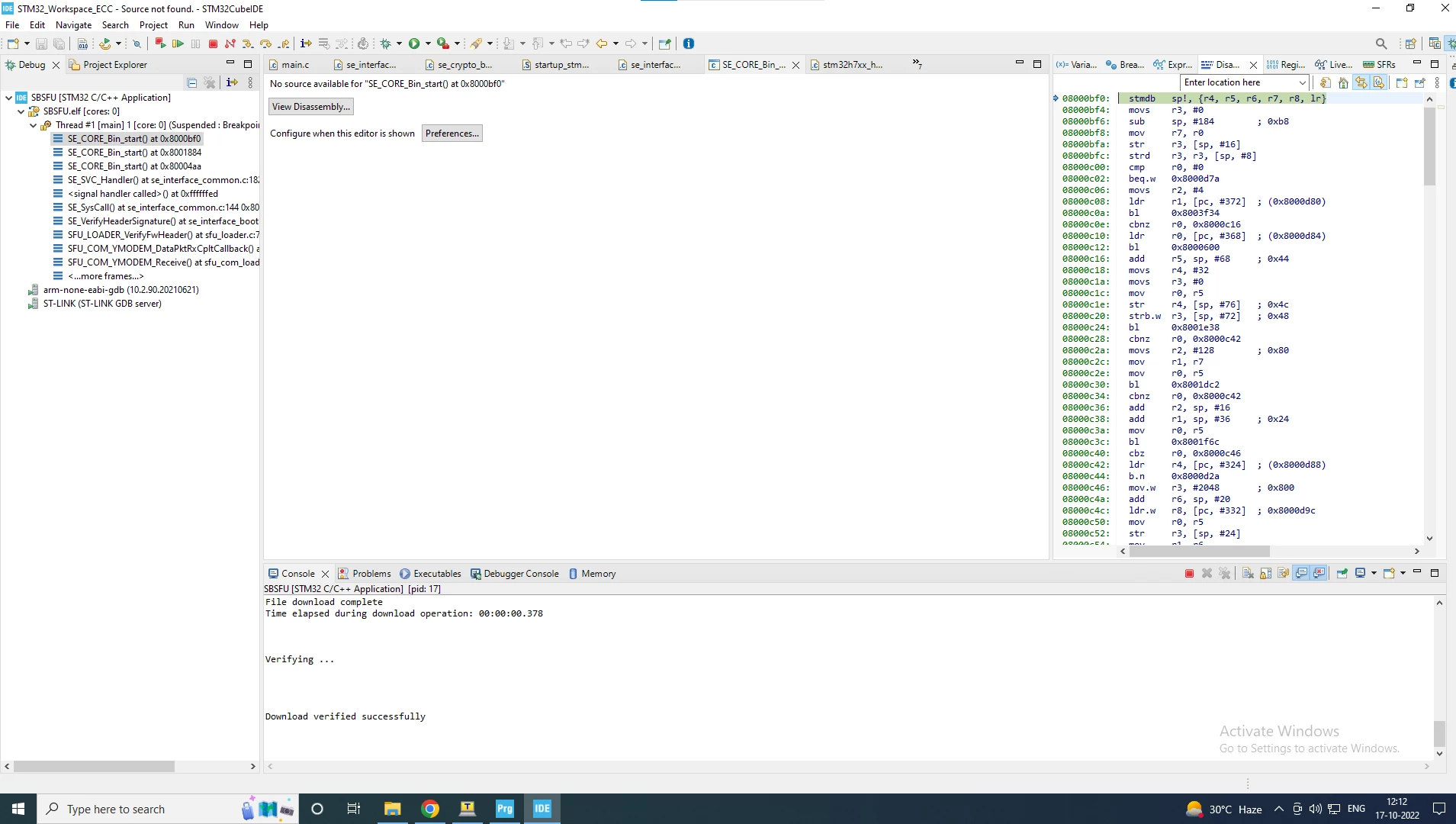Click the Resume debug button in toolbar
This screenshot has height=824, width=1456.
[178, 43]
